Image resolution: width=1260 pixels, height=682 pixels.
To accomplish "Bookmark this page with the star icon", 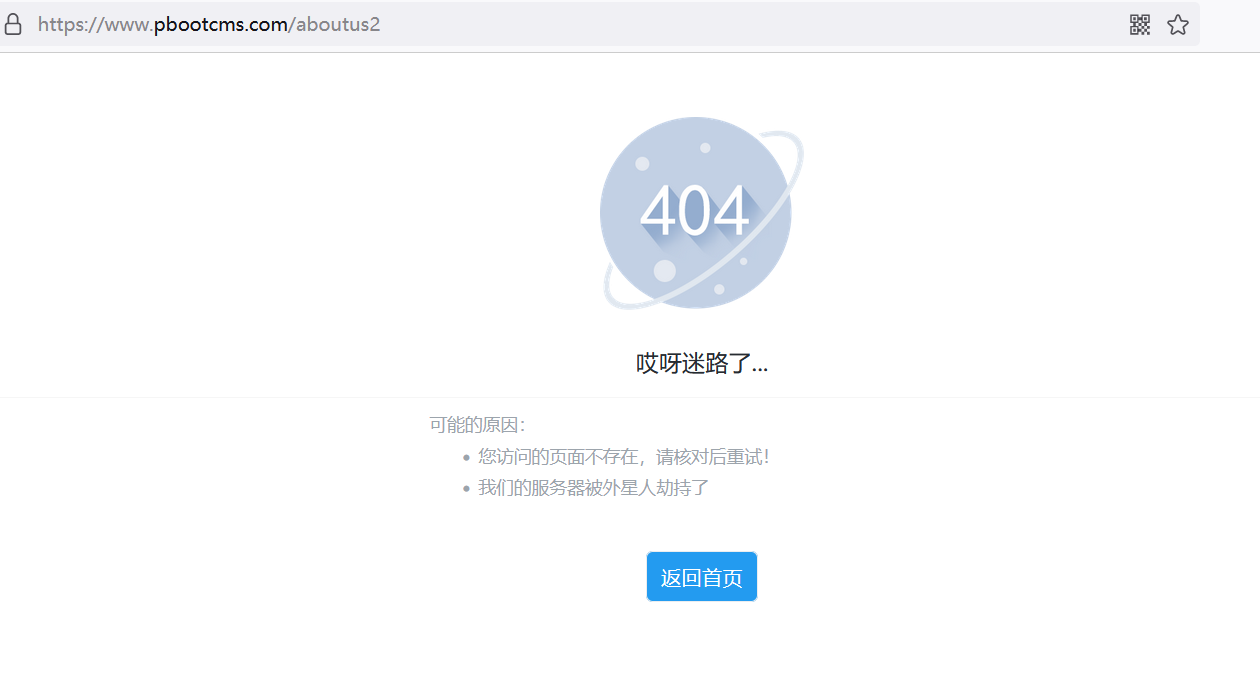I will (1178, 25).
